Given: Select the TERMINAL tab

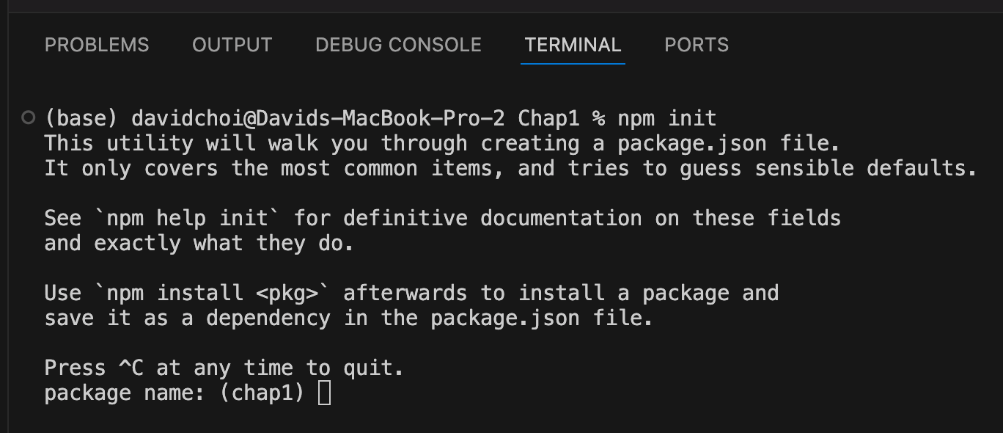Looking at the screenshot, I should click(573, 45).
